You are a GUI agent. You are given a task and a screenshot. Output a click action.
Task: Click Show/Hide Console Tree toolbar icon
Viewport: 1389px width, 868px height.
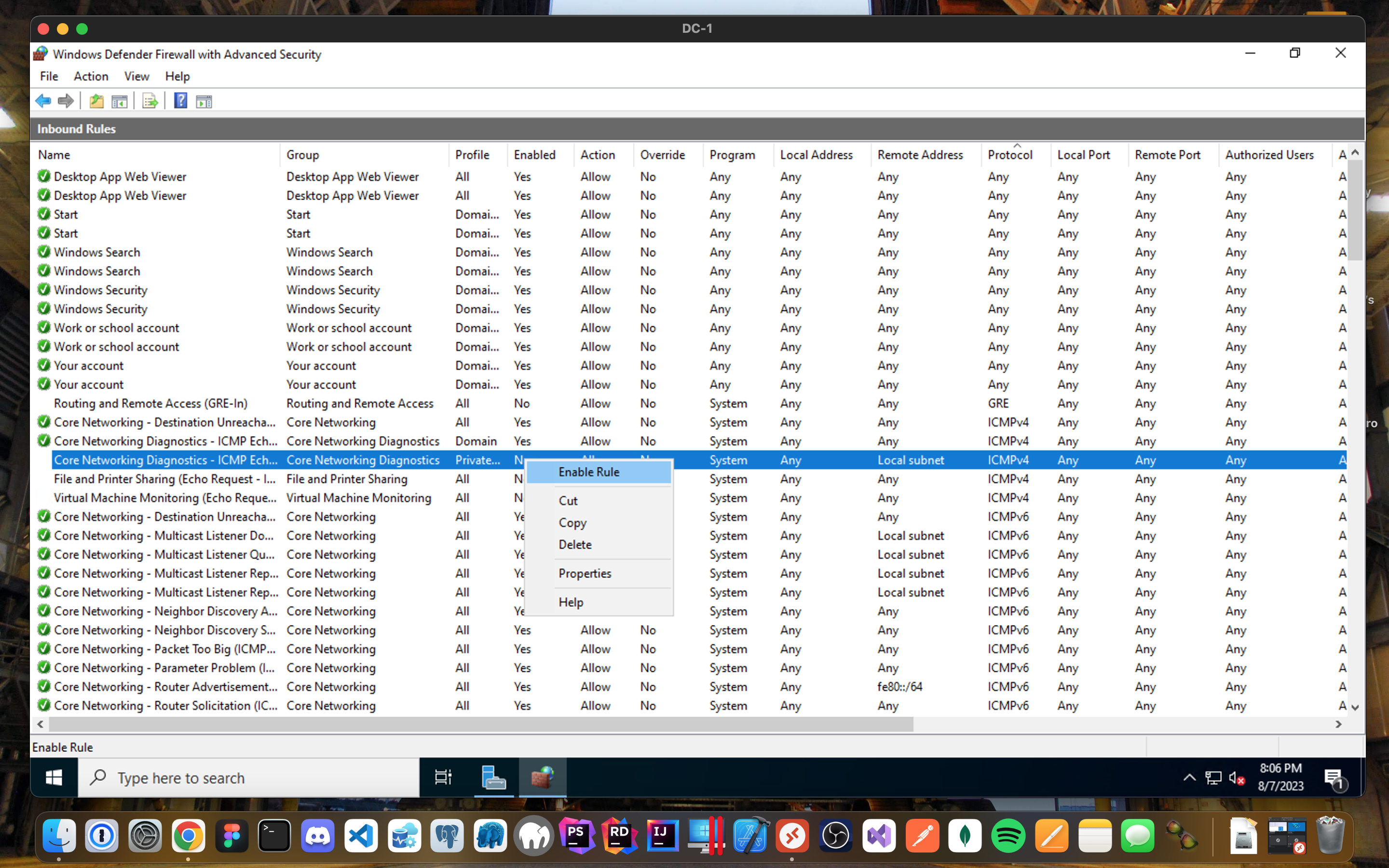coord(120,101)
